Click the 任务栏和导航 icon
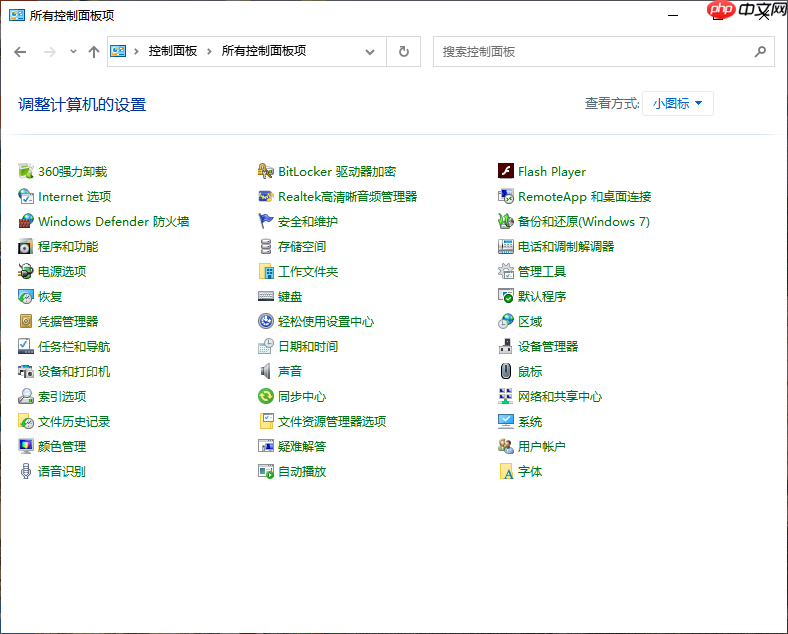This screenshot has width=788, height=634. pos(26,347)
